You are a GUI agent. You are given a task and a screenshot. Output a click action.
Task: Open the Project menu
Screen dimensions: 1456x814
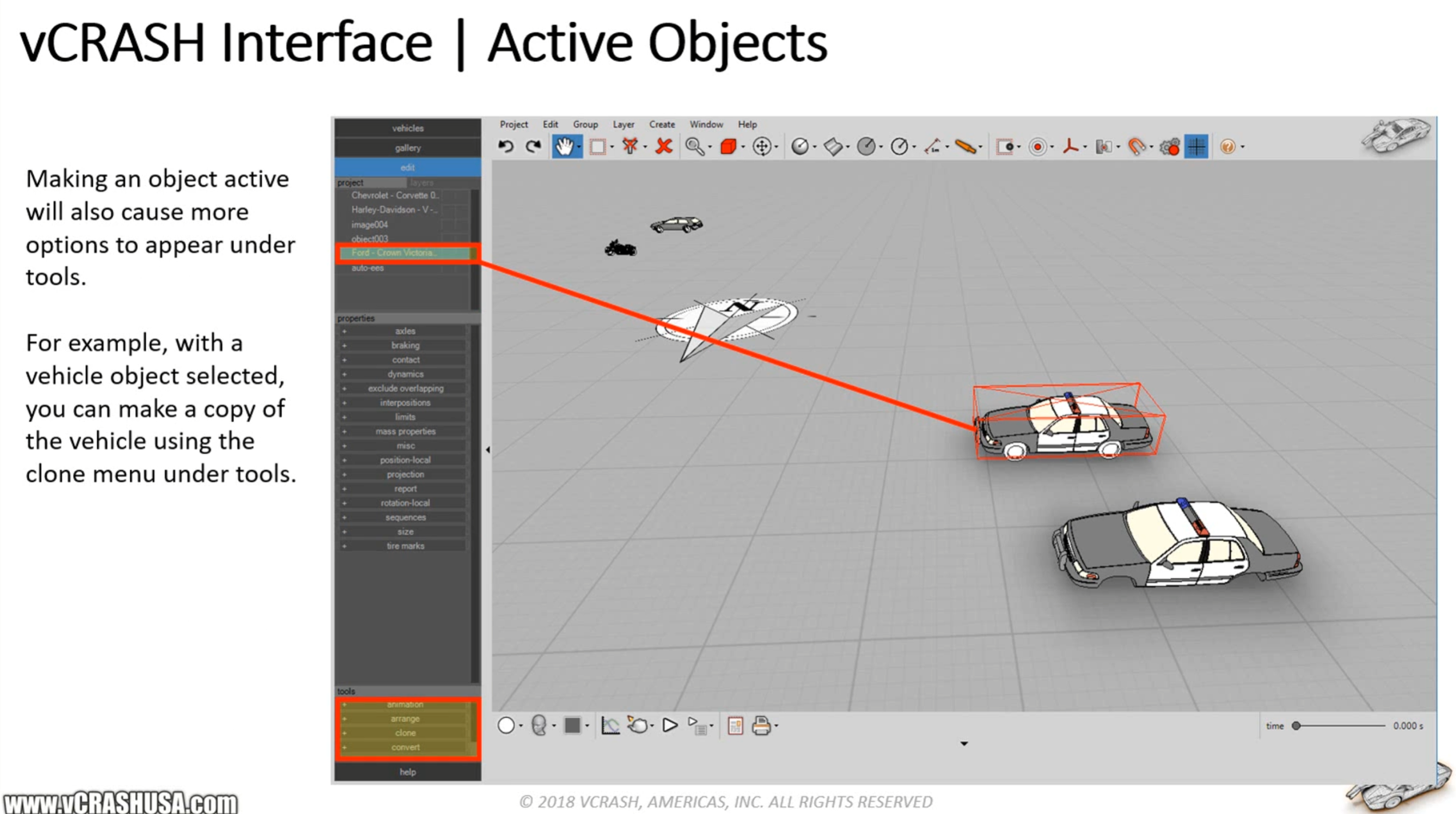coord(514,124)
